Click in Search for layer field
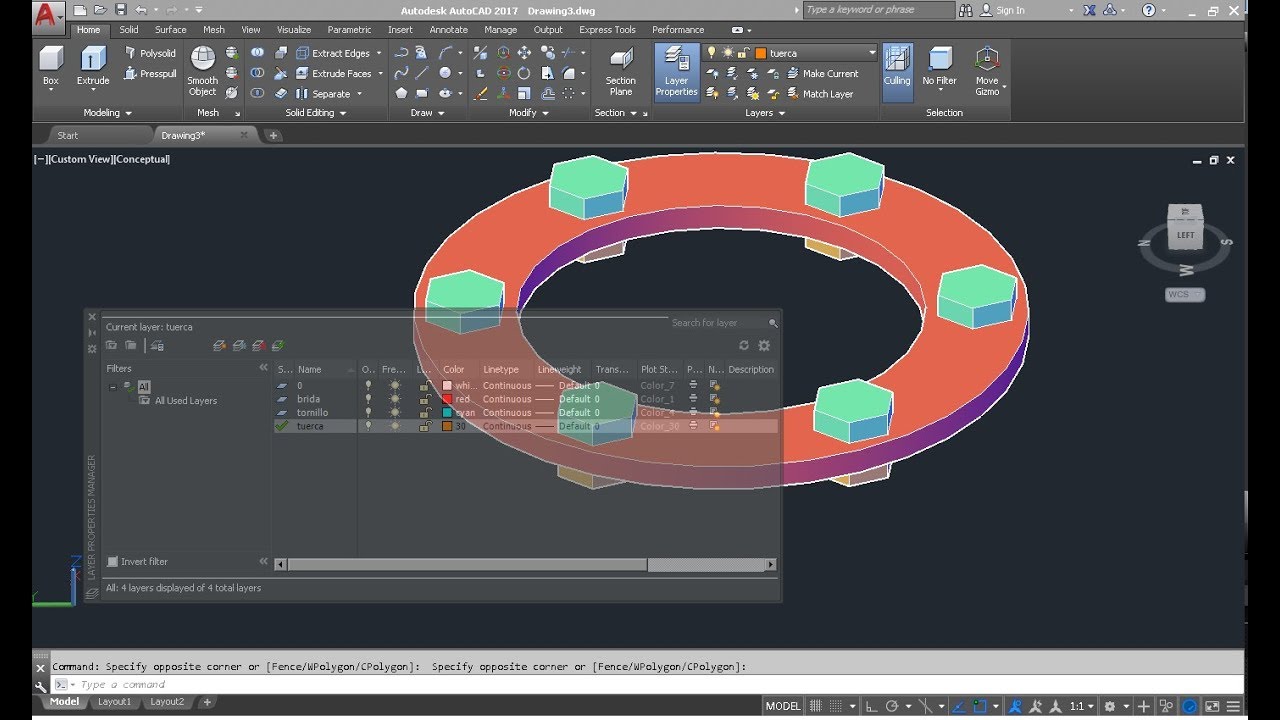 (x=718, y=323)
